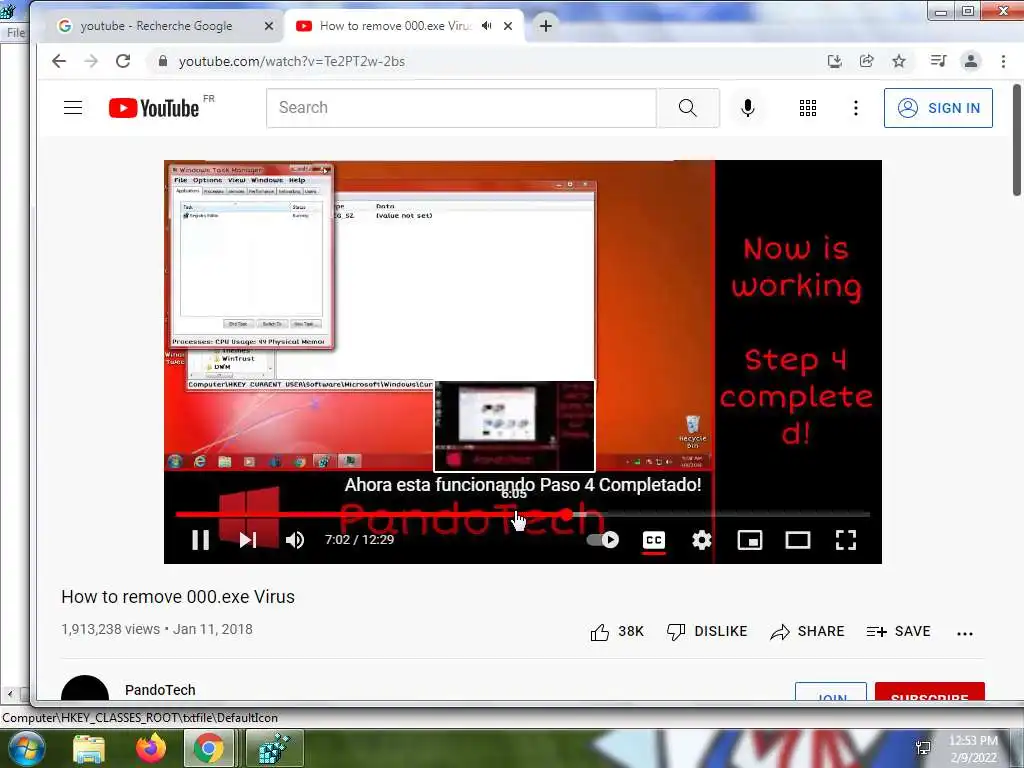Click the address bar URL
This screenshot has height=768, width=1024.
[x=292, y=61]
